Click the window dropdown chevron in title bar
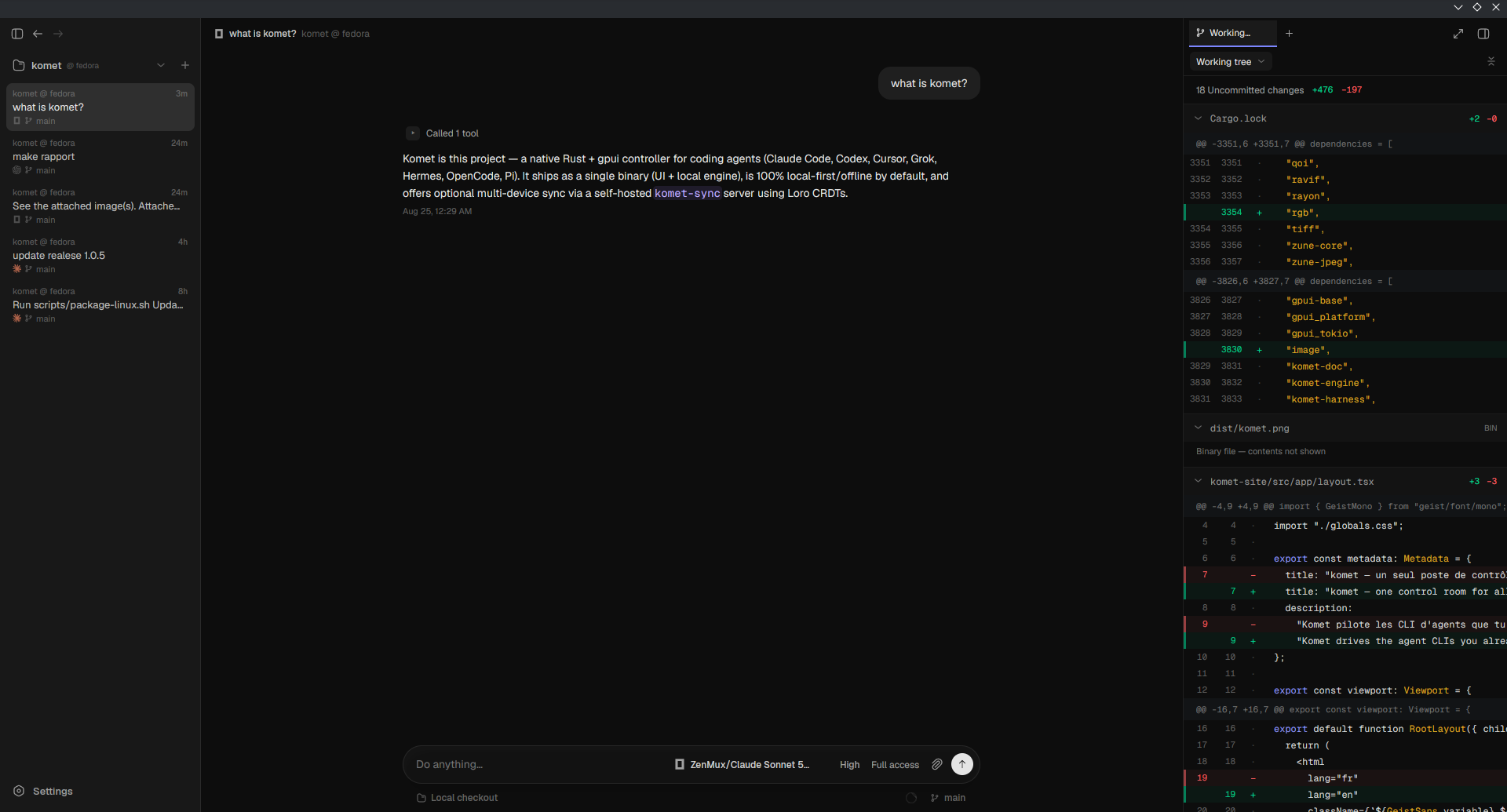The image size is (1507, 812). (x=1458, y=7)
